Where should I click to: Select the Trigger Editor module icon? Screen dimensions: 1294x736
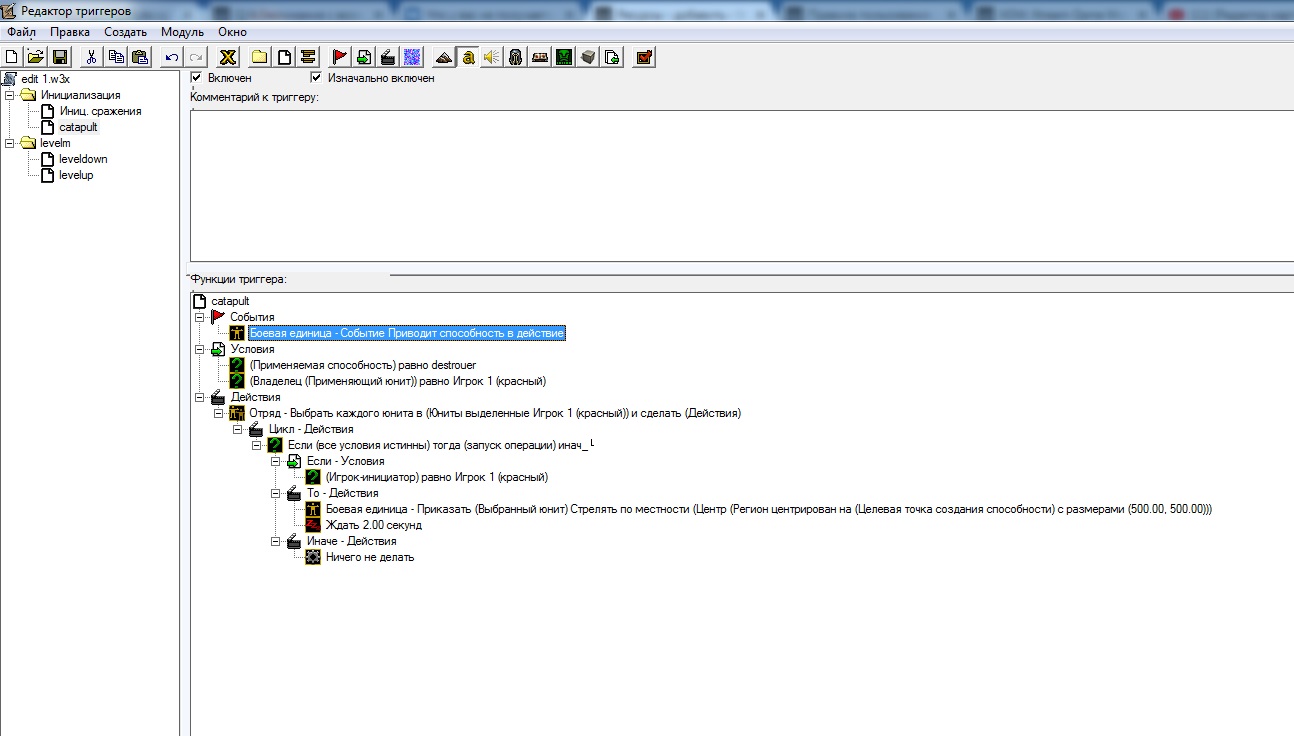point(467,57)
